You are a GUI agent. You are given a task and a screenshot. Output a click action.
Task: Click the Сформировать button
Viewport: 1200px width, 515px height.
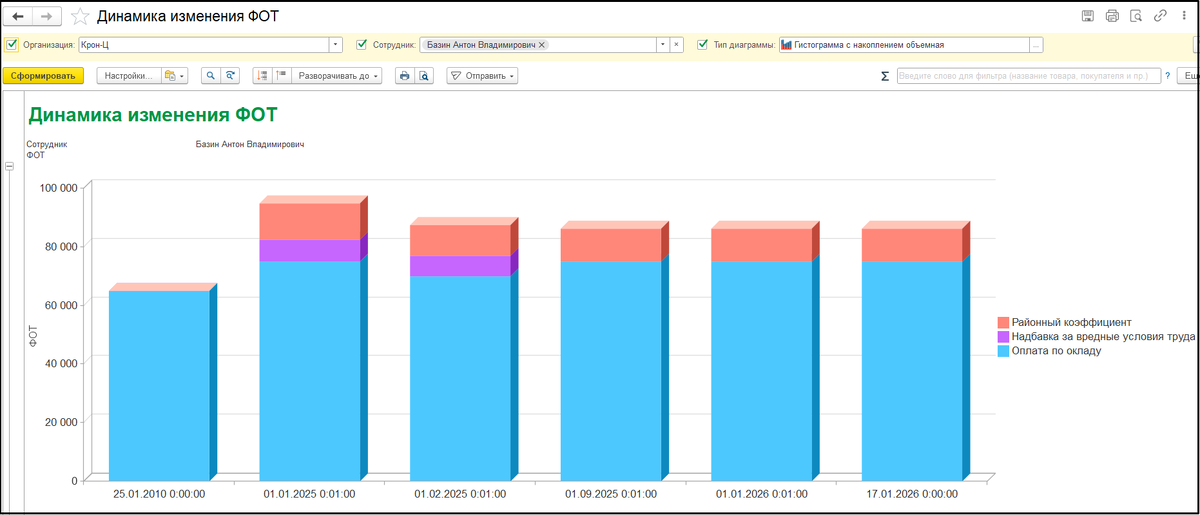pyautogui.click(x=43, y=75)
